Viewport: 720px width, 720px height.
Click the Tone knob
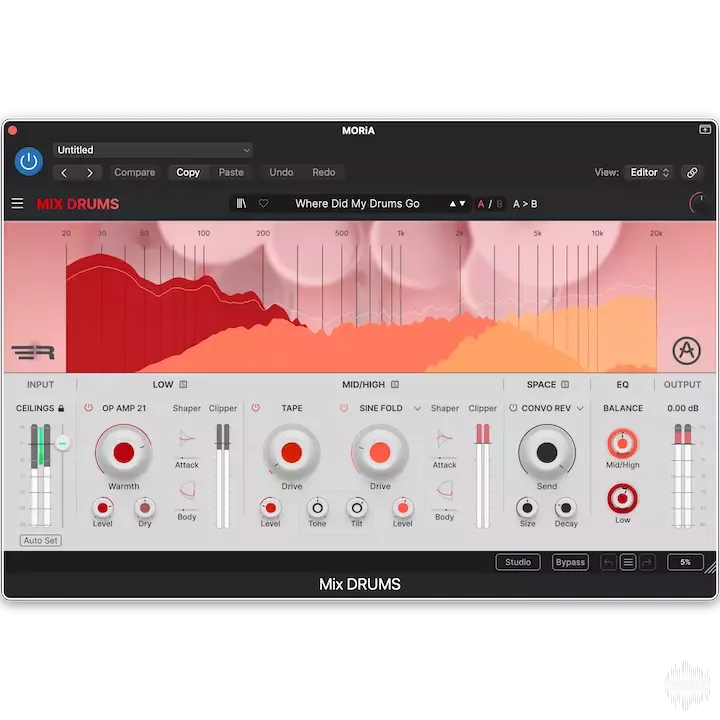point(317,508)
